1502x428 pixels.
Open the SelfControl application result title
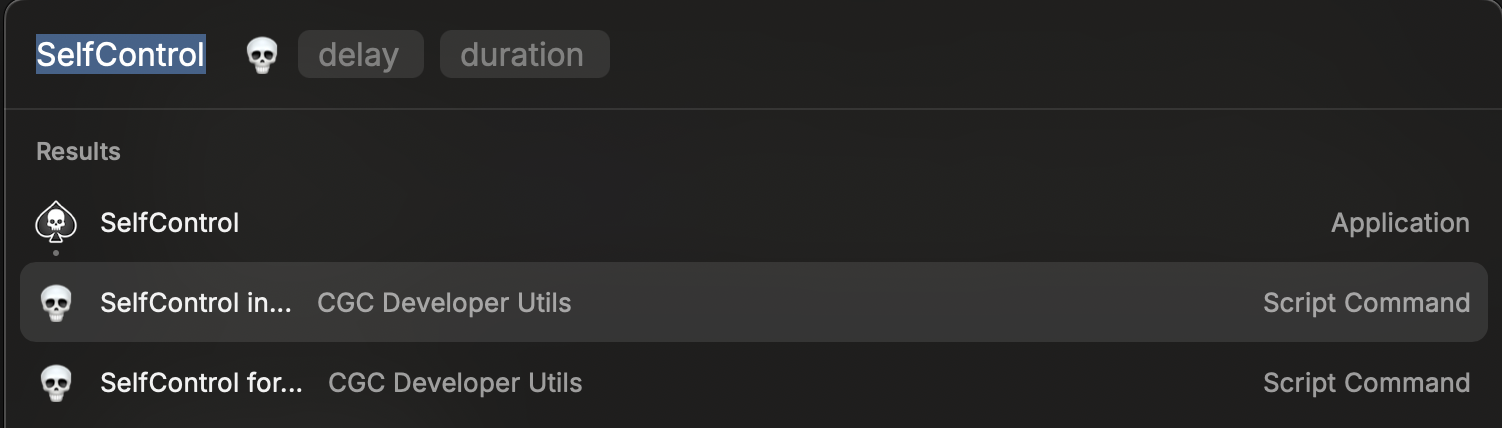click(x=170, y=223)
